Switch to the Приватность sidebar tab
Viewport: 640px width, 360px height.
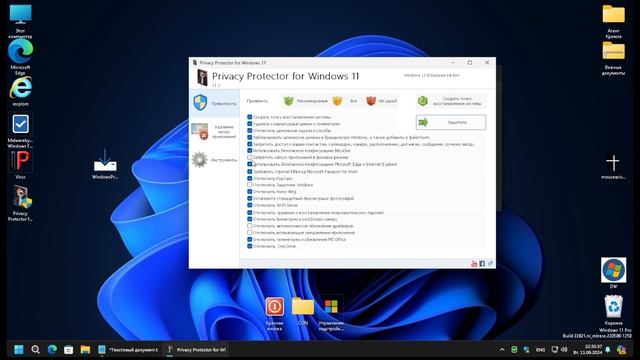[x=215, y=103]
